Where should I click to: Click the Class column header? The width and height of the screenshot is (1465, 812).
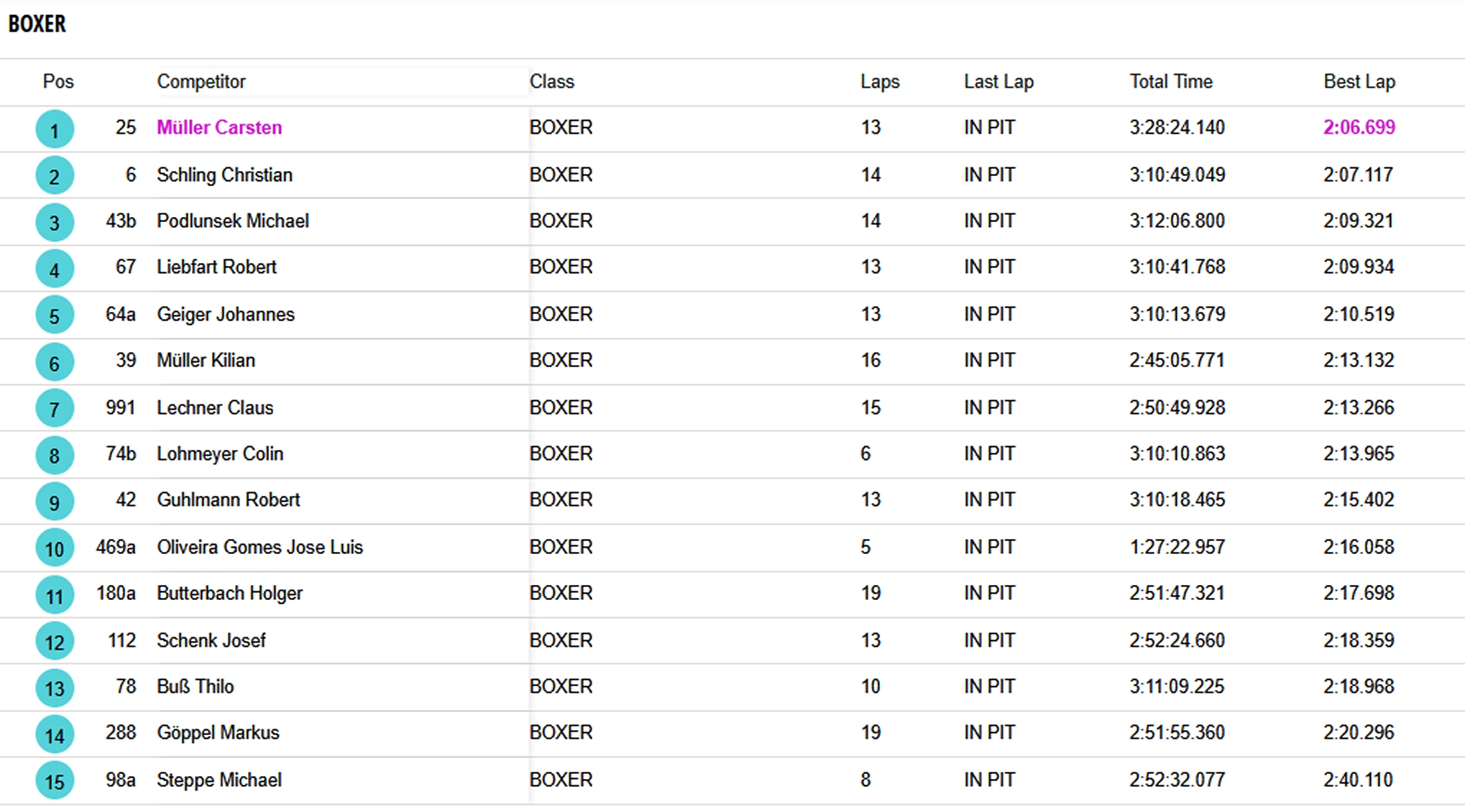click(x=552, y=81)
